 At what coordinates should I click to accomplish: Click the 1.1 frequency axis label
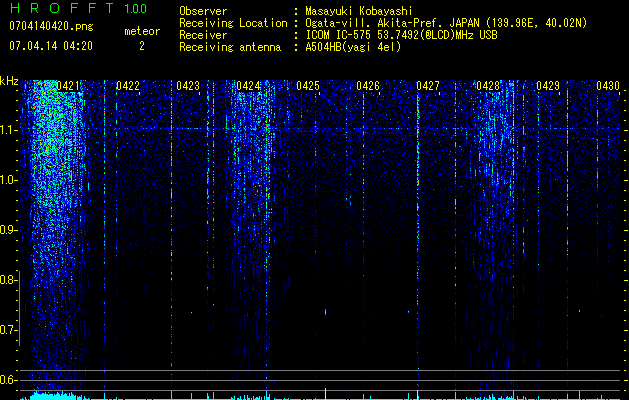coord(9,130)
